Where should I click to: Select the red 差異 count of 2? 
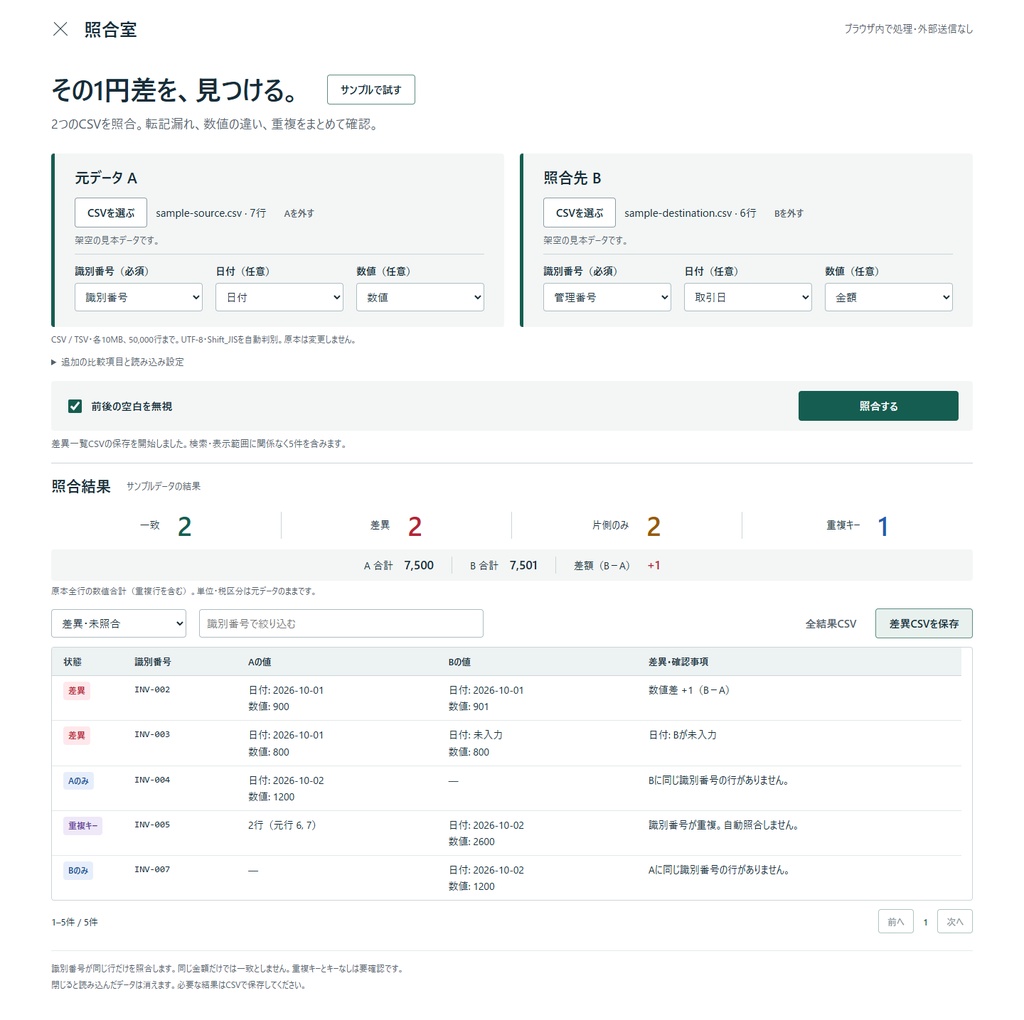[x=415, y=526]
